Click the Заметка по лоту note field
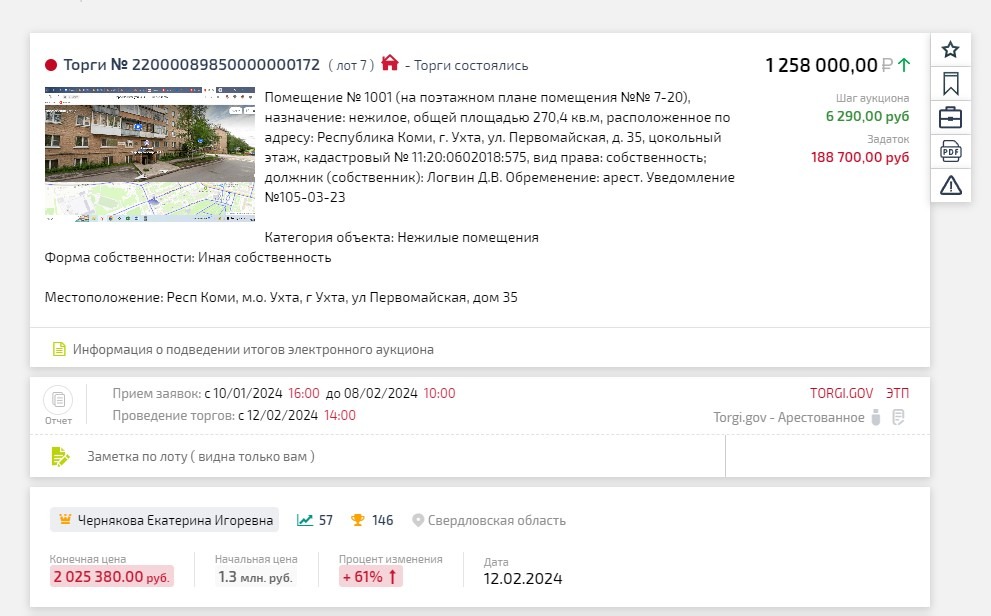Viewport: 991px width, 616px height. pos(377,456)
